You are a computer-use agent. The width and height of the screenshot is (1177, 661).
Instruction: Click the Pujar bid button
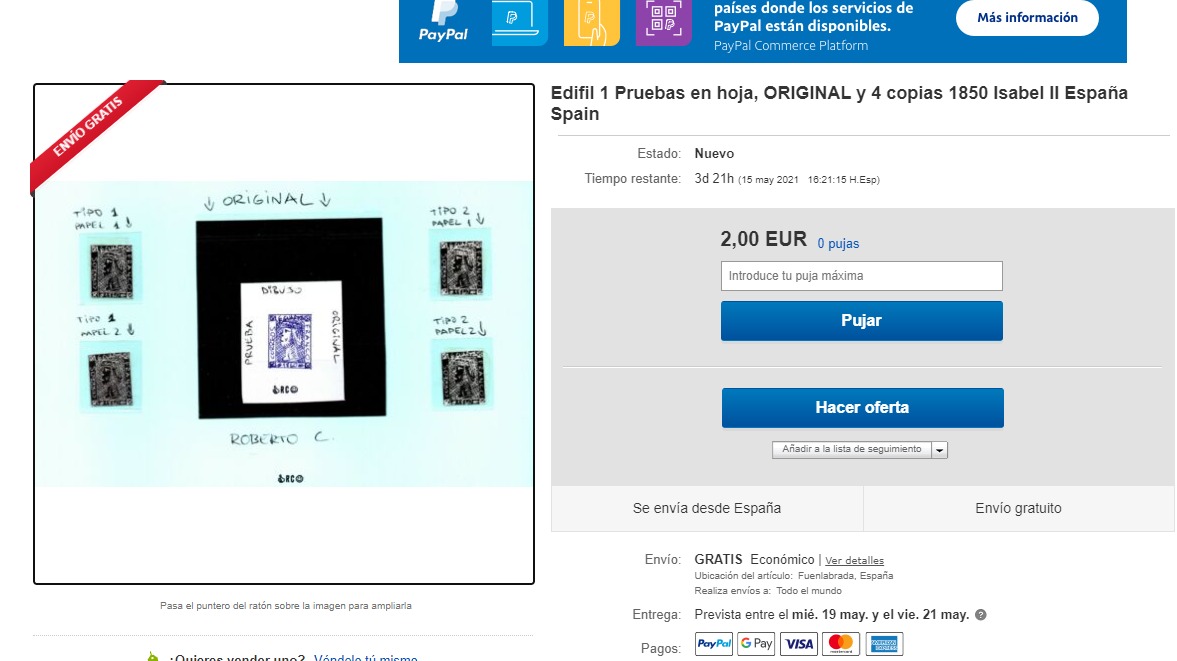click(862, 321)
